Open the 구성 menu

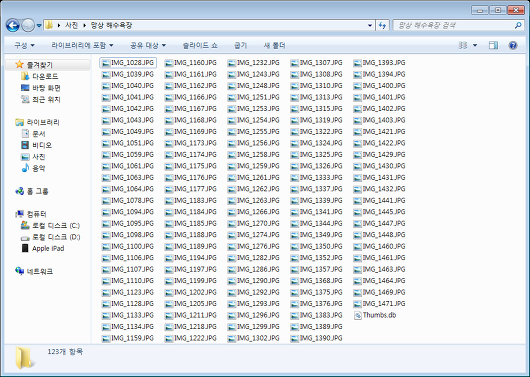(24, 45)
